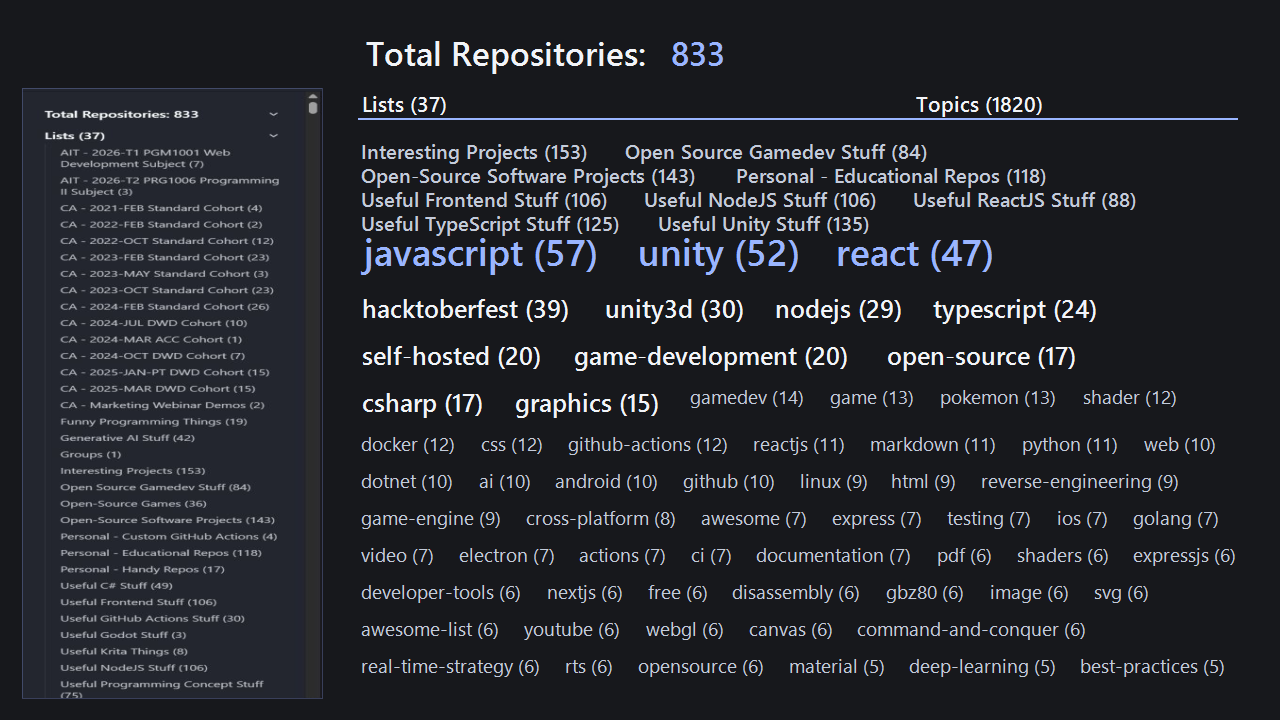This screenshot has width=1280, height=720.
Task: Open AIT - 2026-T1 PGM1001 Web Development sidebar item
Action: click(145, 158)
